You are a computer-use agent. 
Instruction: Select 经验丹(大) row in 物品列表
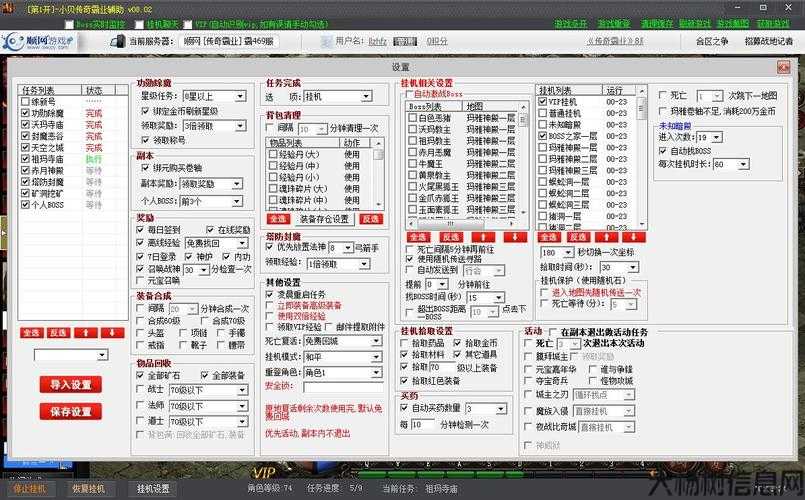(x=319, y=154)
